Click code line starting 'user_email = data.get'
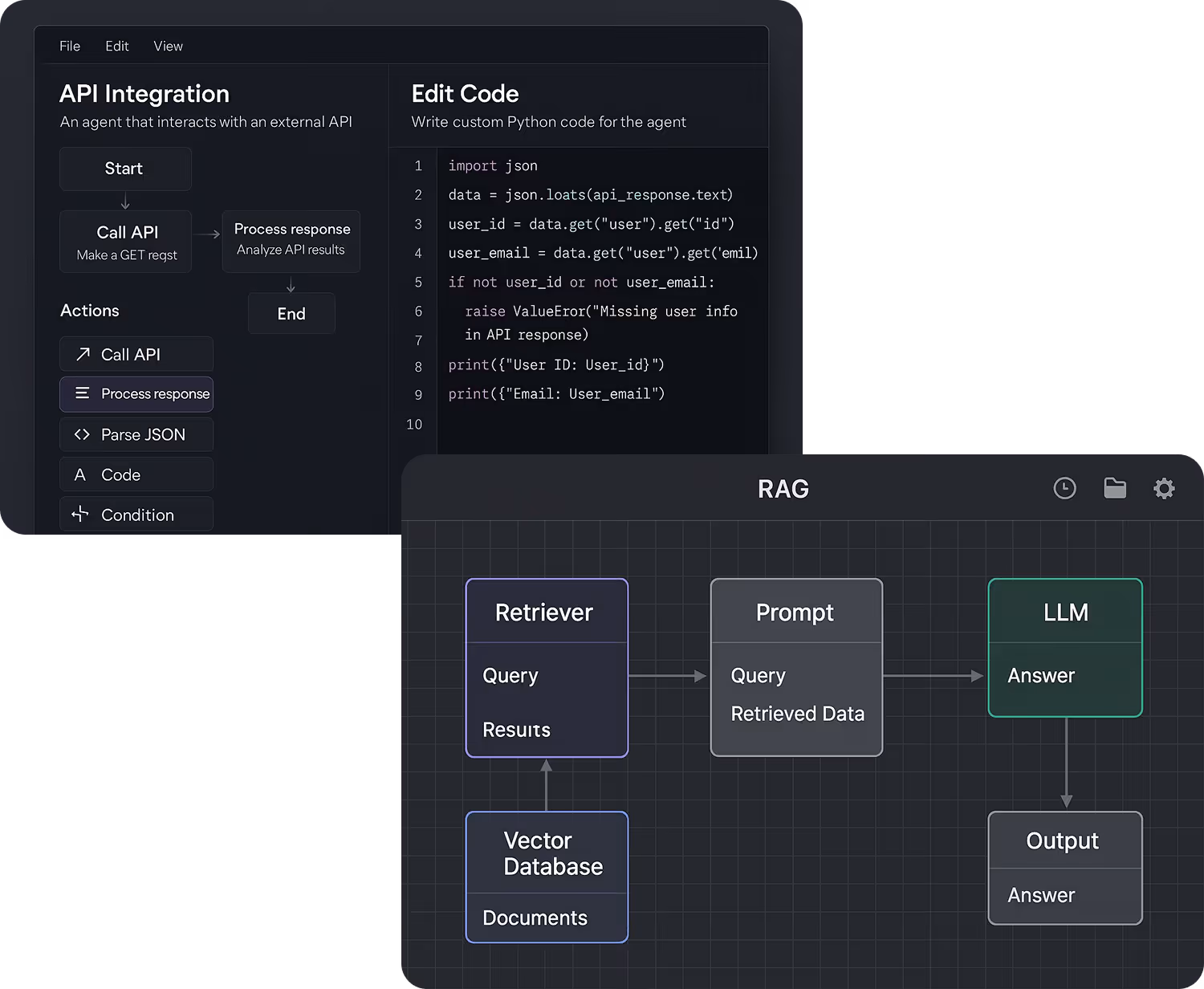 [603, 253]
